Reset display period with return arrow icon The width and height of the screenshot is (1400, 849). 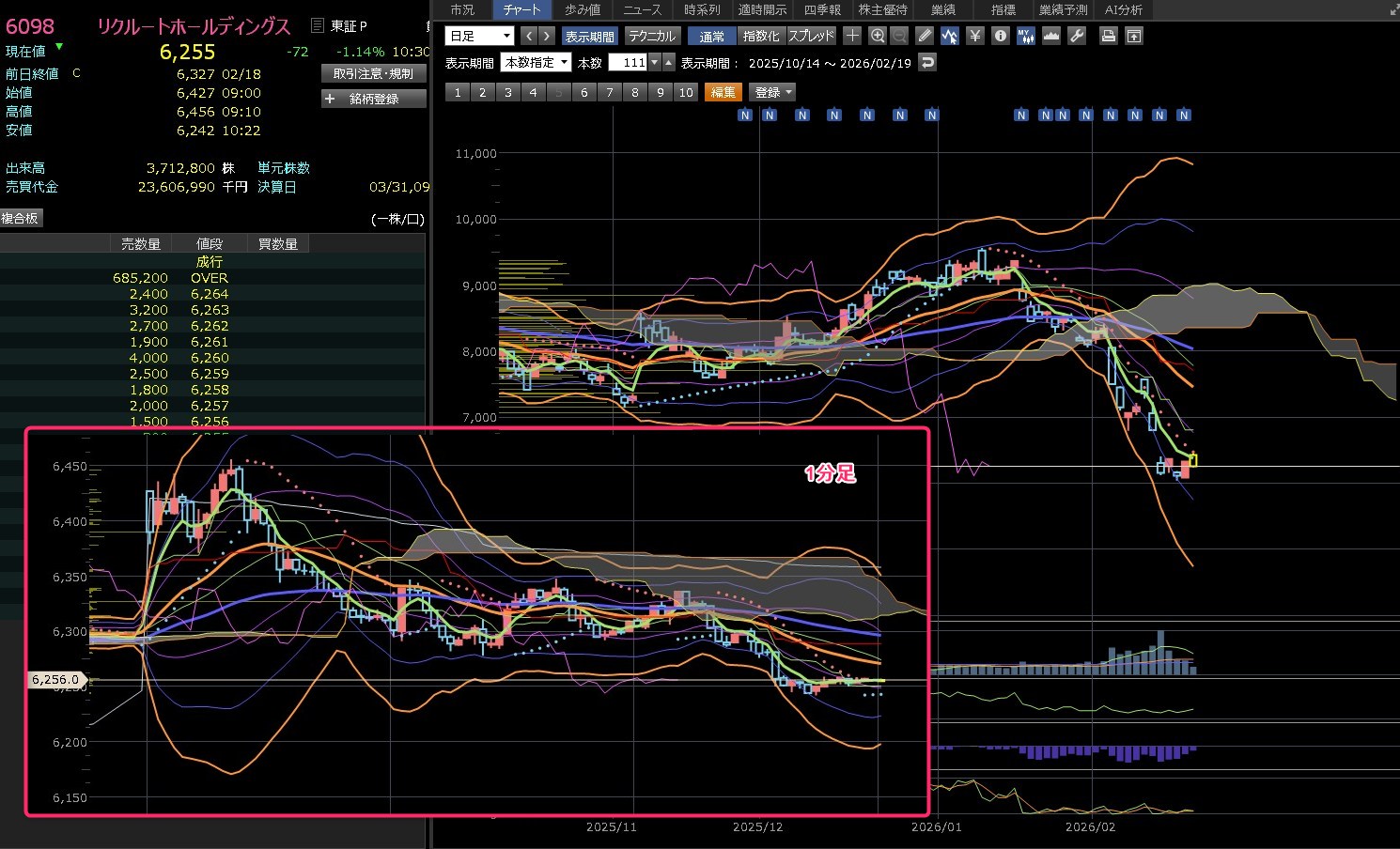pos(927,63)
